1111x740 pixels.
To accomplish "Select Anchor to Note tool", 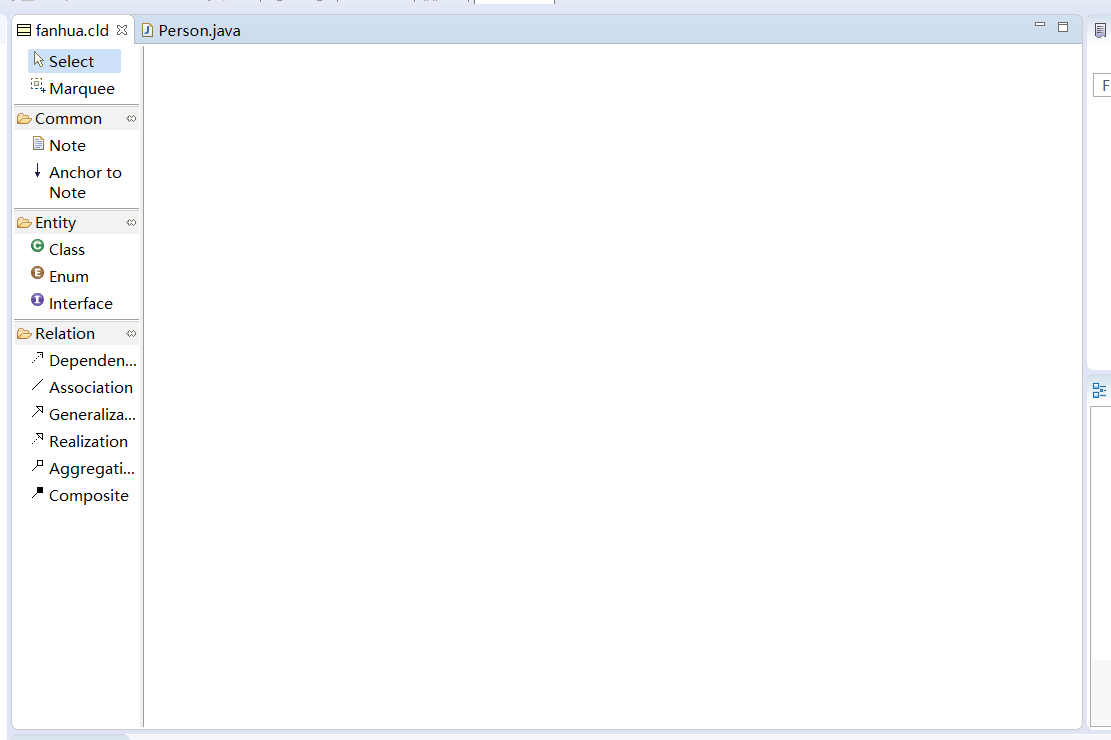I will coord(77,182).
